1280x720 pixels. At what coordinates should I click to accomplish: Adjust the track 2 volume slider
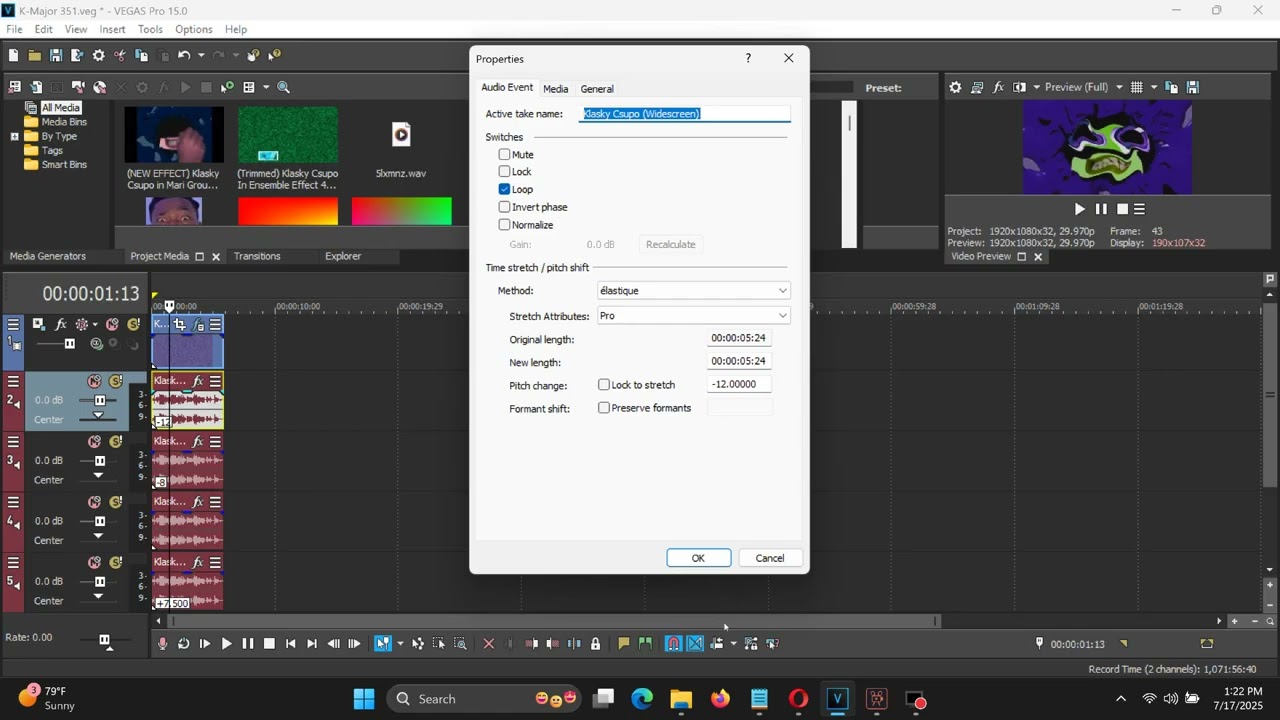[99, 400]
